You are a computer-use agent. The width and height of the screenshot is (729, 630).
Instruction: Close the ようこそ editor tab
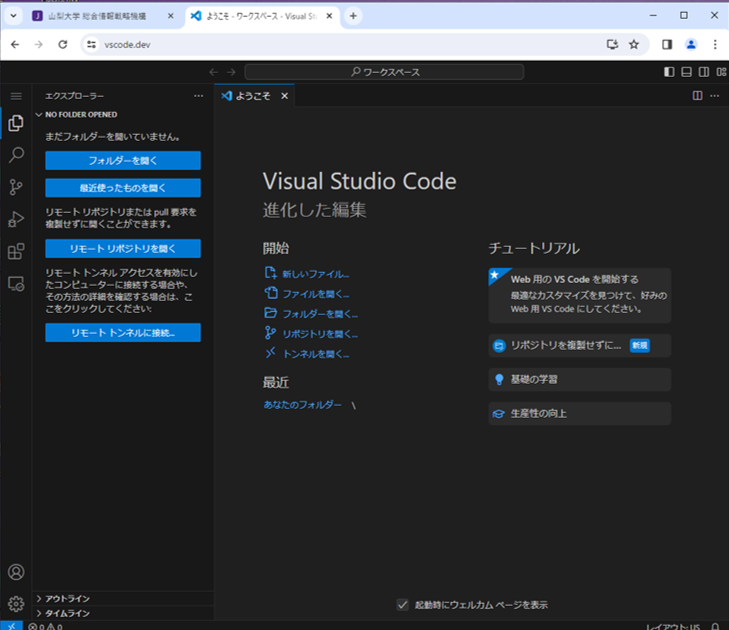[285, 96]
